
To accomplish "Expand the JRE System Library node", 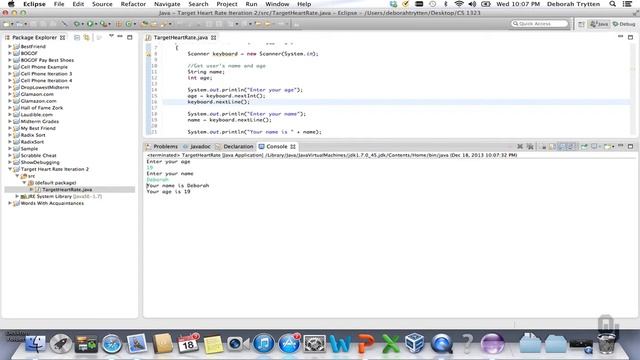I will pyautogui.click(x=17, y=196).
